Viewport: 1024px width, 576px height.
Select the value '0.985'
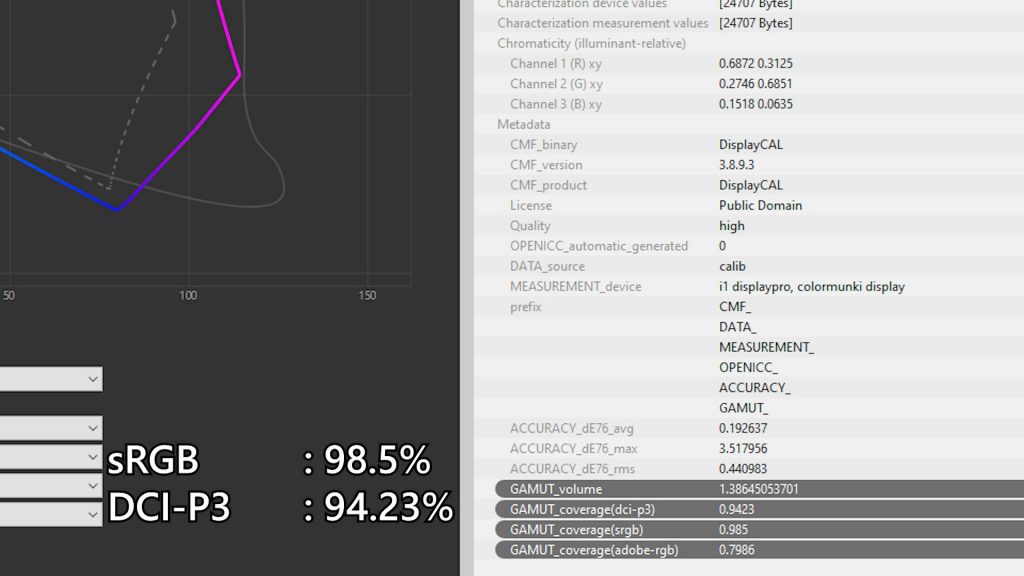point(733,529)
